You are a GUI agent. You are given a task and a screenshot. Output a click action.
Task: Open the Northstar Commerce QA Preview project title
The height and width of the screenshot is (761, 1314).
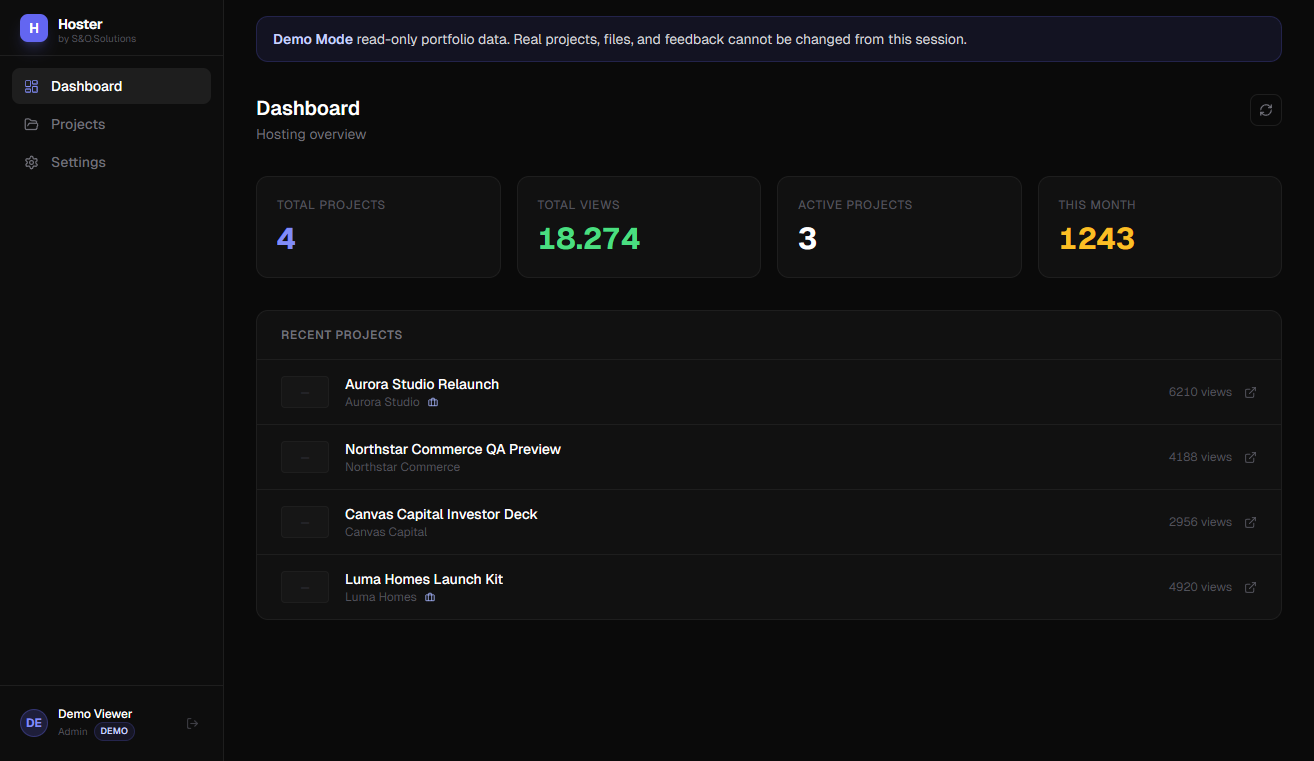pos(453,449)
